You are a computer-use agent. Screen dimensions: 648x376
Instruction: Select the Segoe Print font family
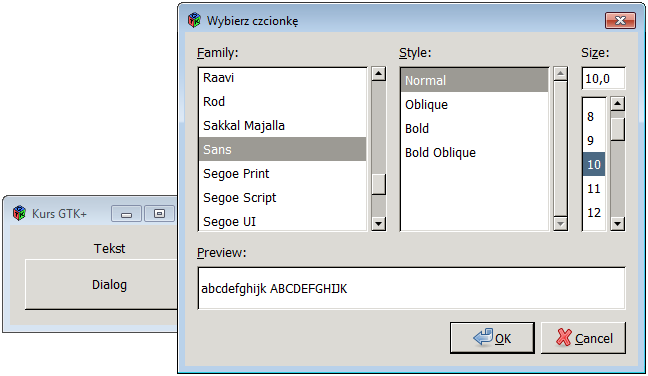coord(282,174)
